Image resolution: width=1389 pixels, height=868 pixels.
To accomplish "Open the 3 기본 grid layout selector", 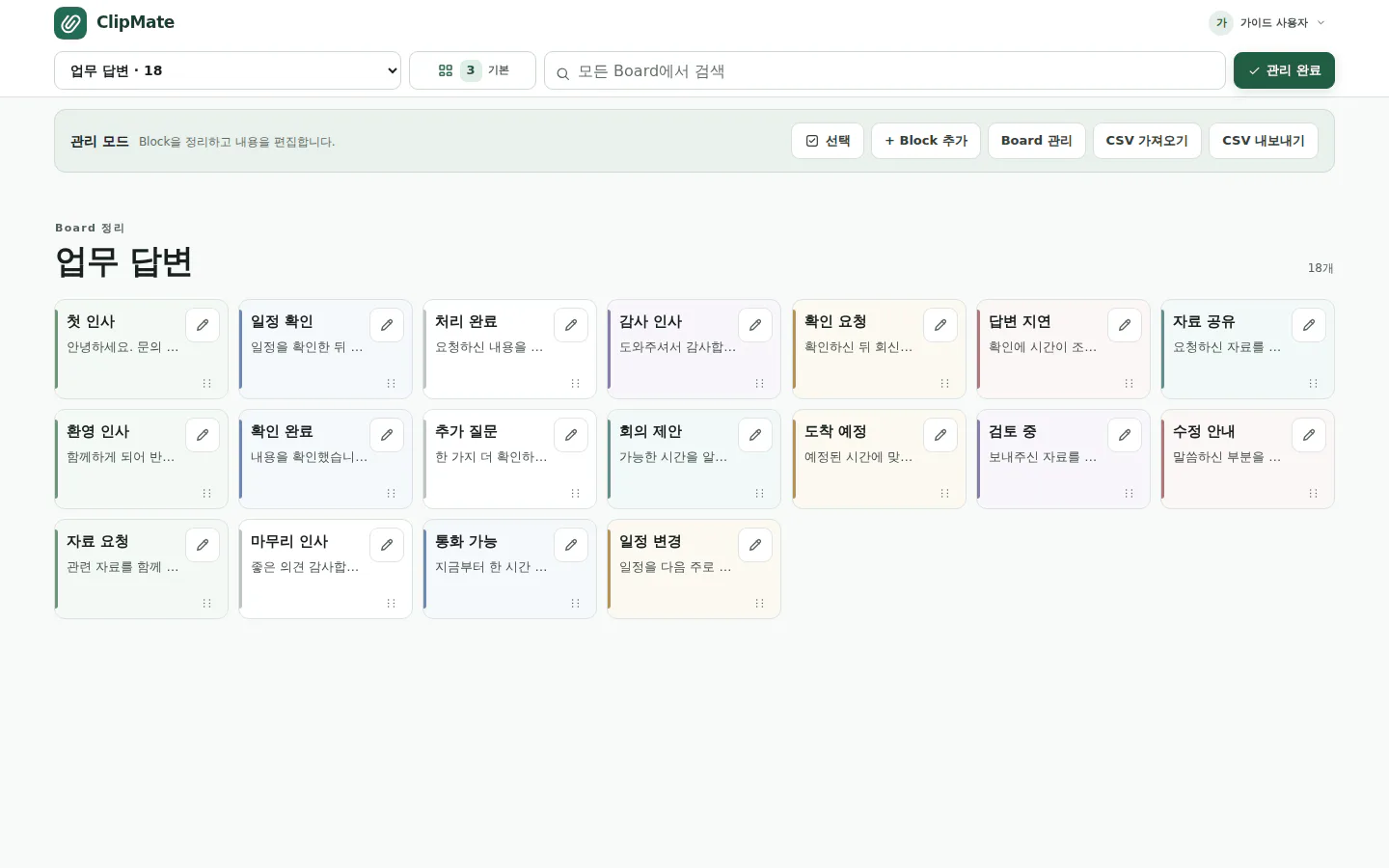I will [x=473, y=70].
